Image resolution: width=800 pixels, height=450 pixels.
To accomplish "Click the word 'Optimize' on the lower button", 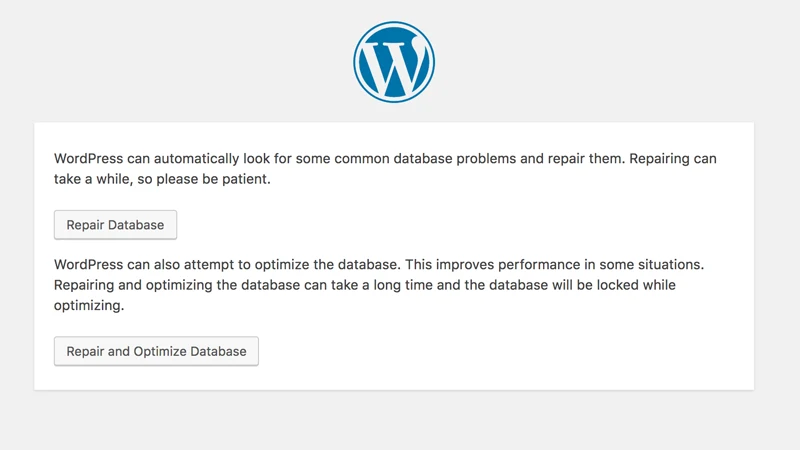I will pyautogui.click(x=160, y=352).
